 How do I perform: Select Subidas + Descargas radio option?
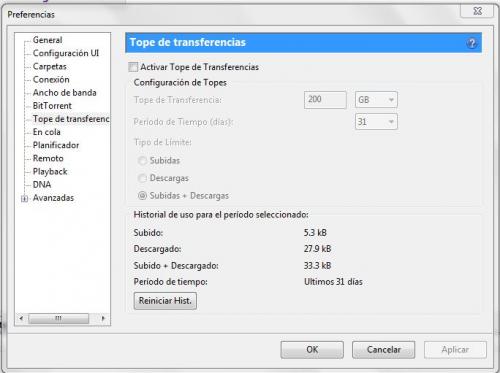point(142,196)
